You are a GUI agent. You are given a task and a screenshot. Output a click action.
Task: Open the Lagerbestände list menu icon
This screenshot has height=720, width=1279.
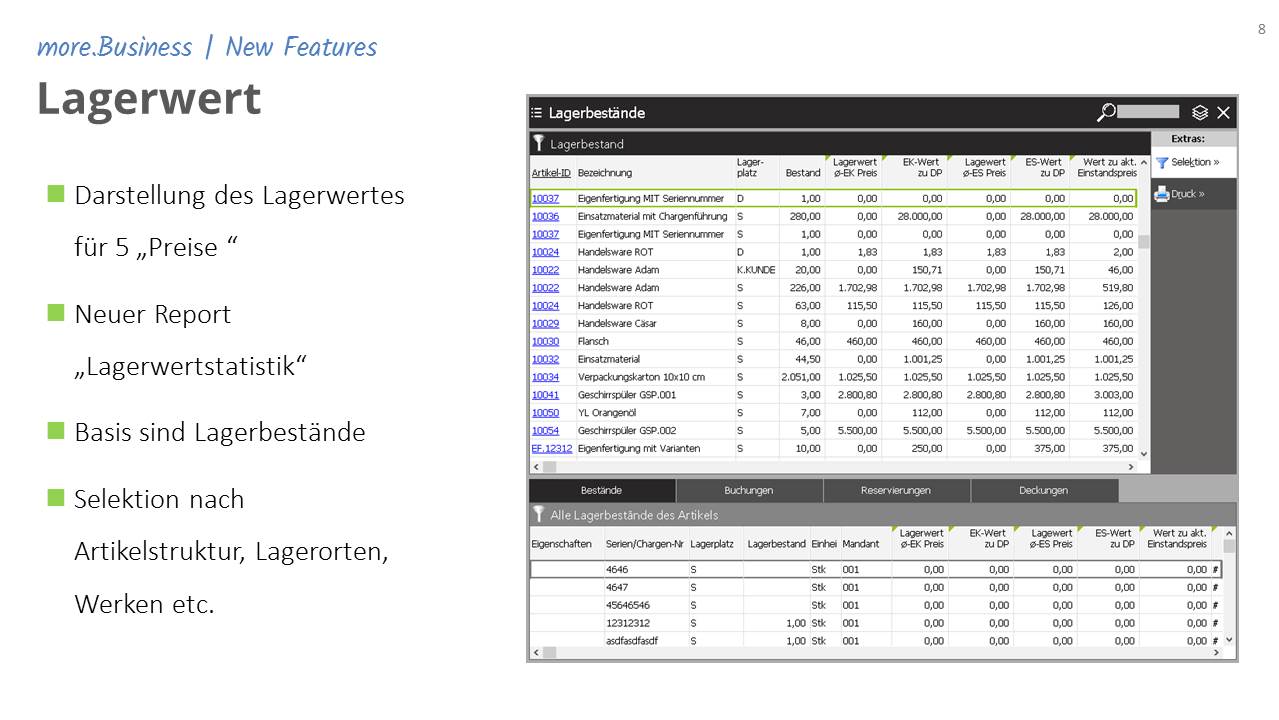pos(537,113)
